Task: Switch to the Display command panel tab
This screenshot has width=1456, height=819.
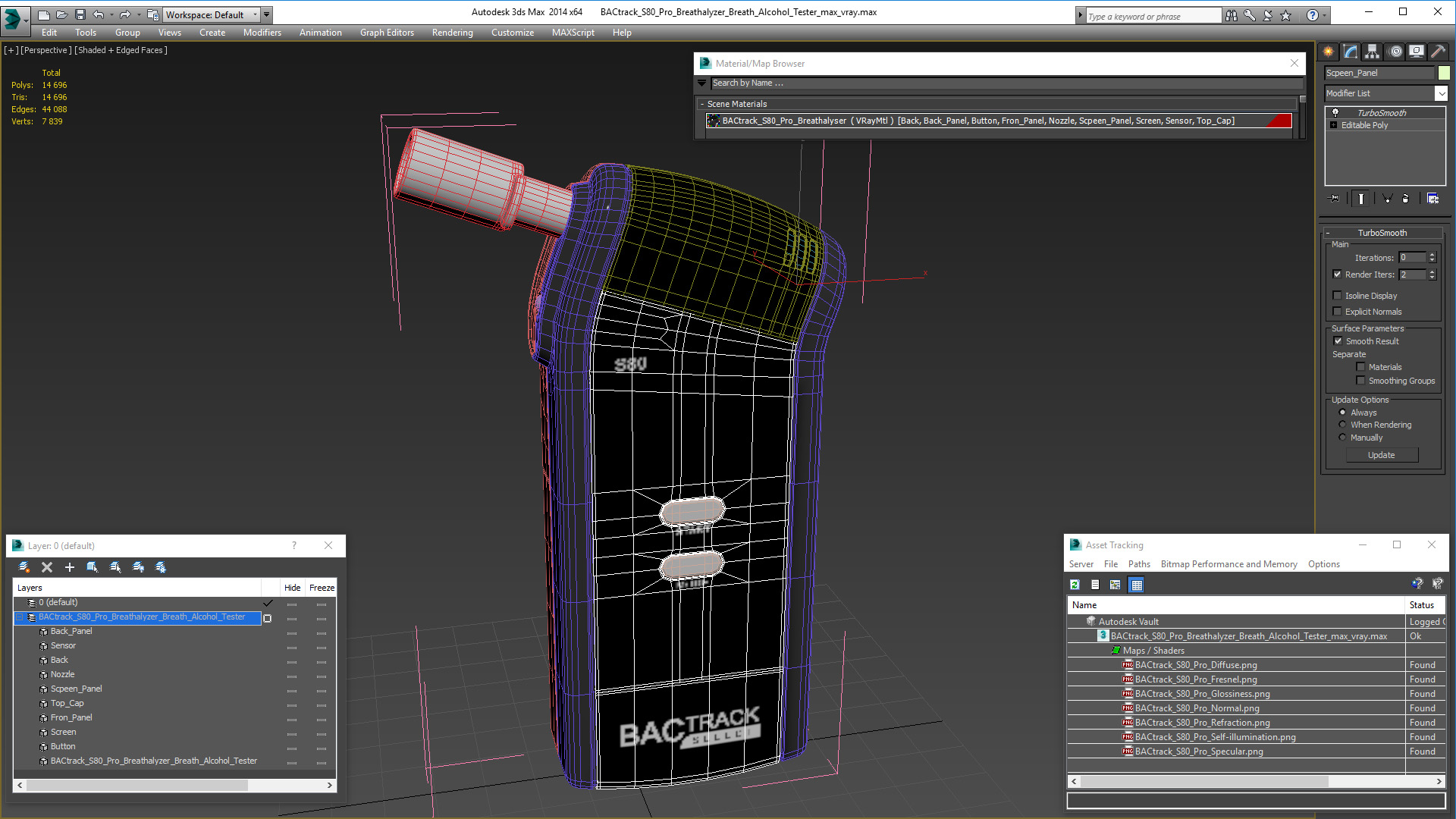Action: [x=1417, y=52]
